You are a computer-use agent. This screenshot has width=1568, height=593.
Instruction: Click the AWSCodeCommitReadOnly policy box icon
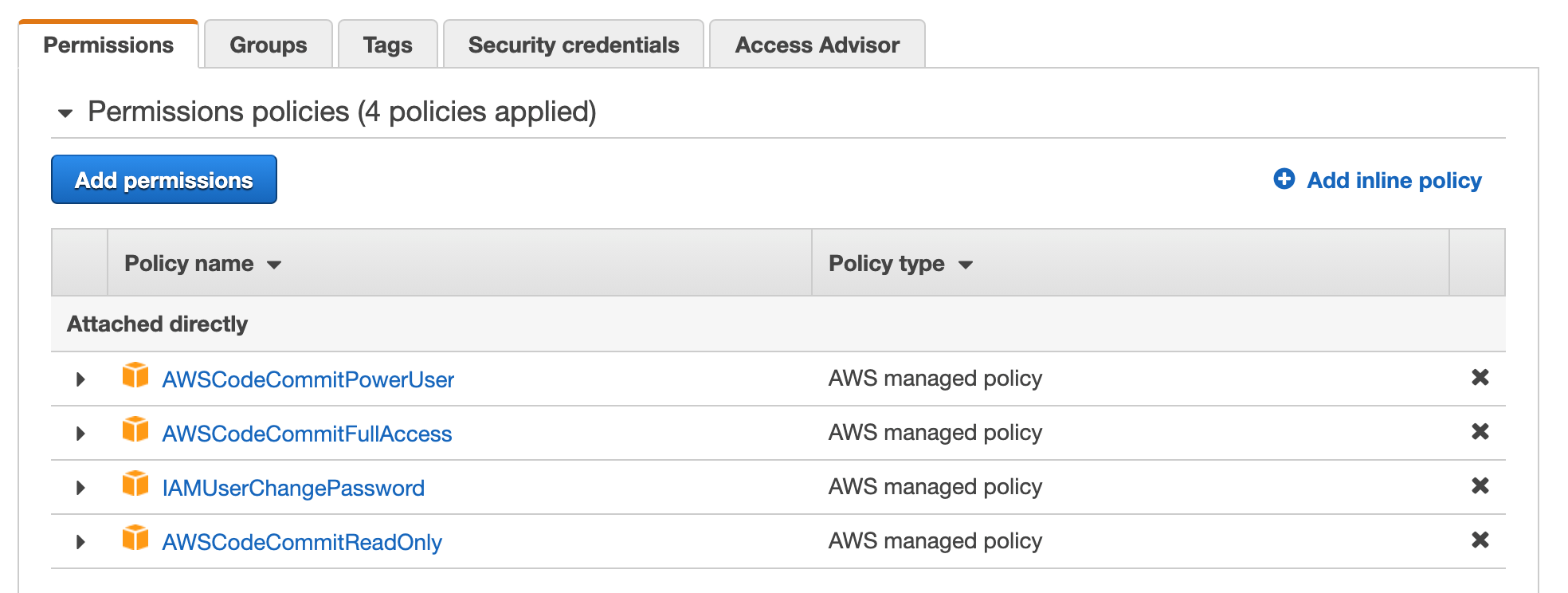(x=135, y=537)
